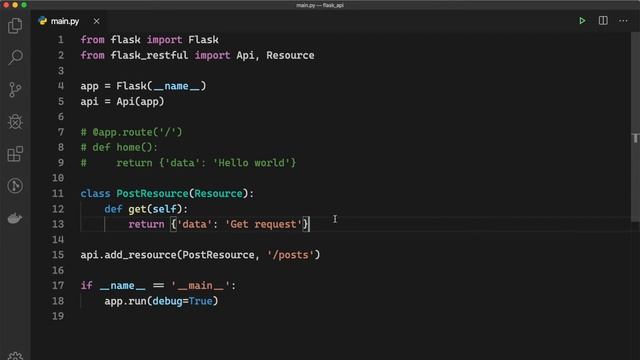Split the editor to the right
This screenshot has height=360, width=640.
[x=603, y=20]
